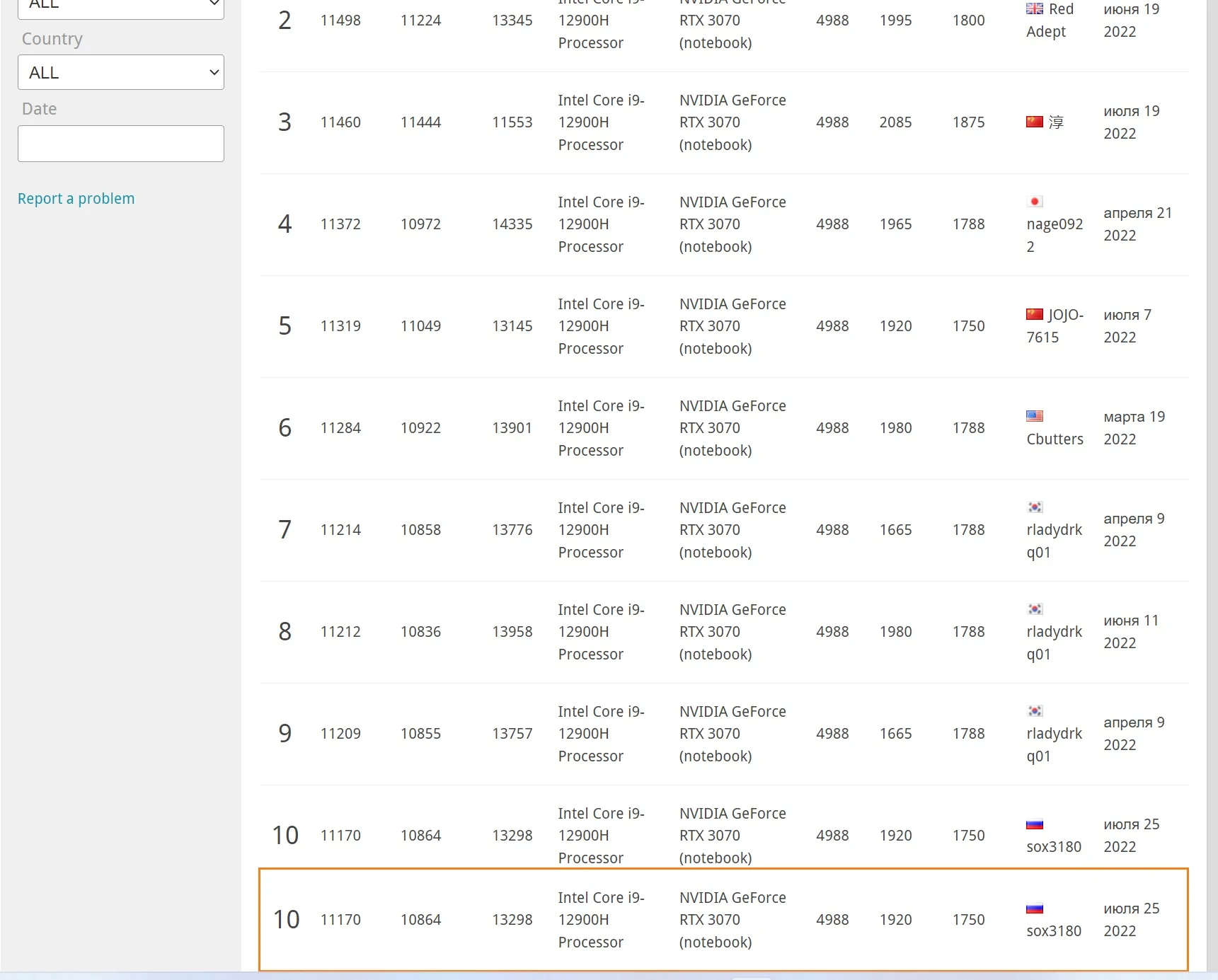Expand the top ALL dropdown above Country
Viewport: 1218px width, 980px height.
tap(121, 6)
